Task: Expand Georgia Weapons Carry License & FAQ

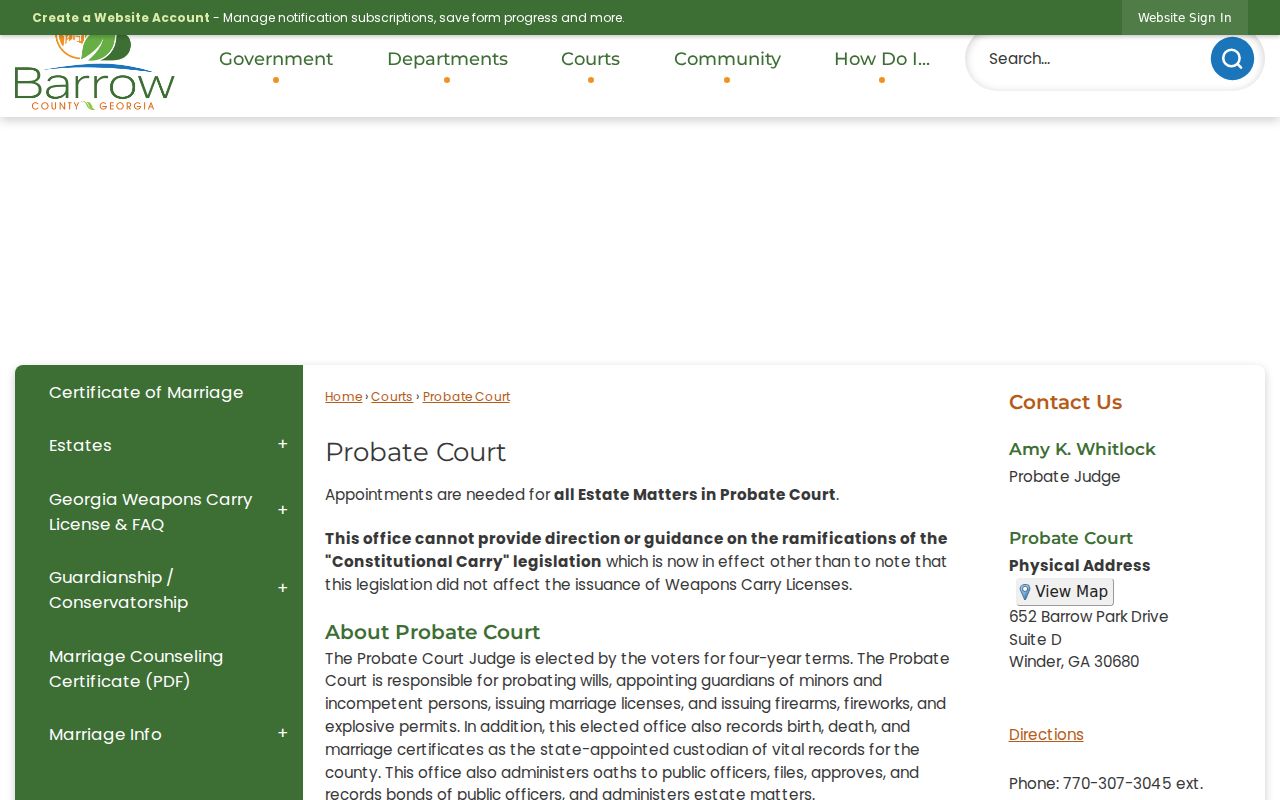Action: [x=283, y=511]
